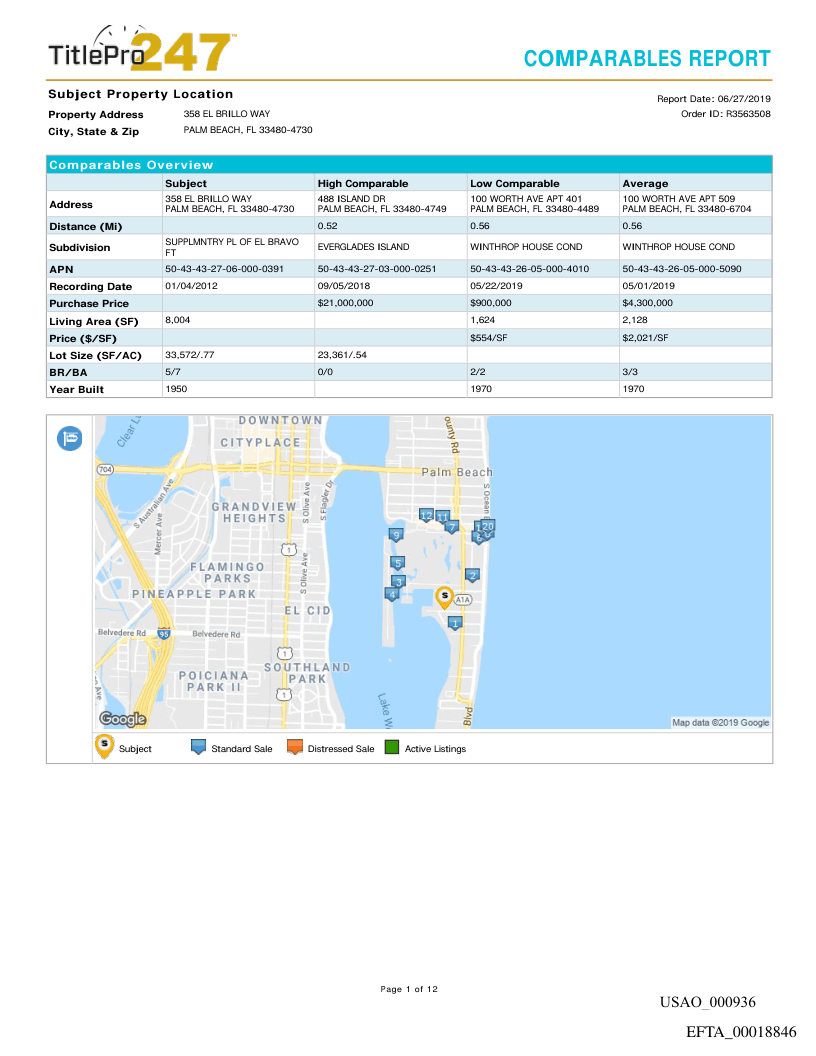This screenshot has height=1056, width=816.
Task: Click the Google logo on the map
Action: tap(122, 719)
